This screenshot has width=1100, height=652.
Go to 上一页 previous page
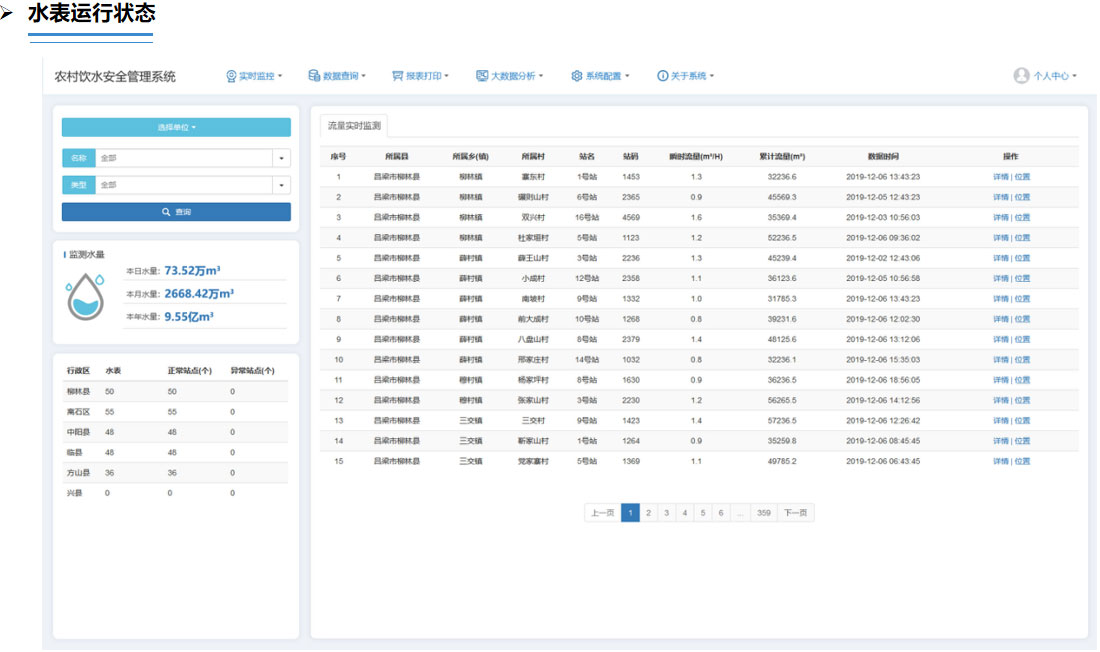tap(603, 513)
